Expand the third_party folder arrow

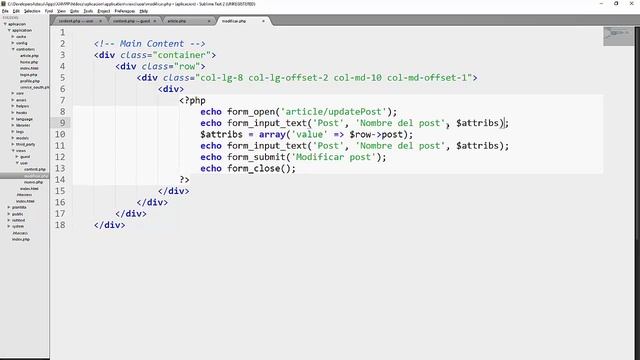pos(13,144)
